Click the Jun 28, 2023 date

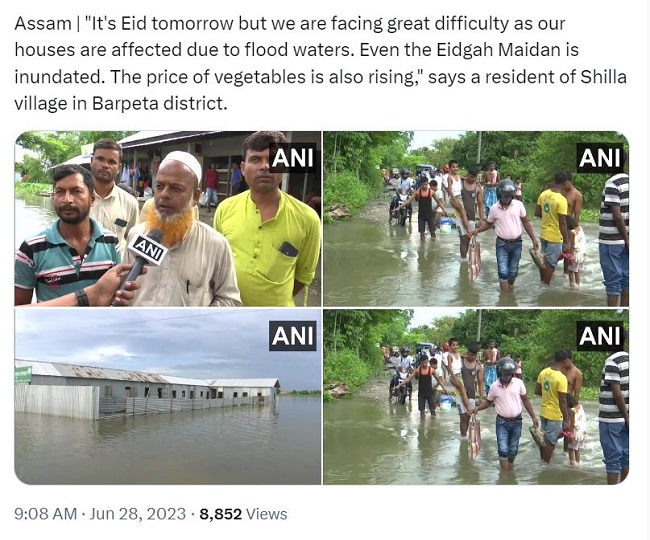click(138, 514)
